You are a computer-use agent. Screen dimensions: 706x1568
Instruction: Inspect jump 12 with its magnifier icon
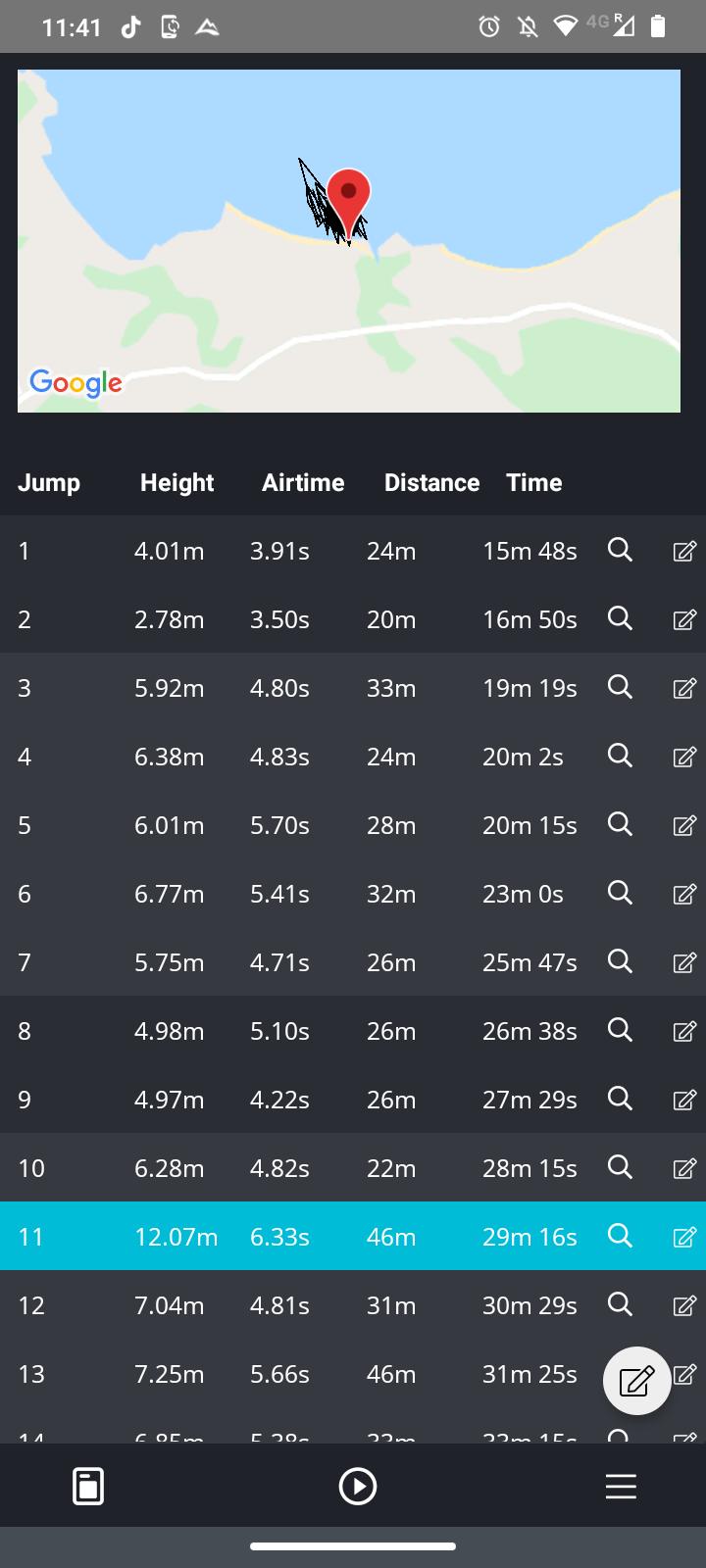coord(620,1304)
